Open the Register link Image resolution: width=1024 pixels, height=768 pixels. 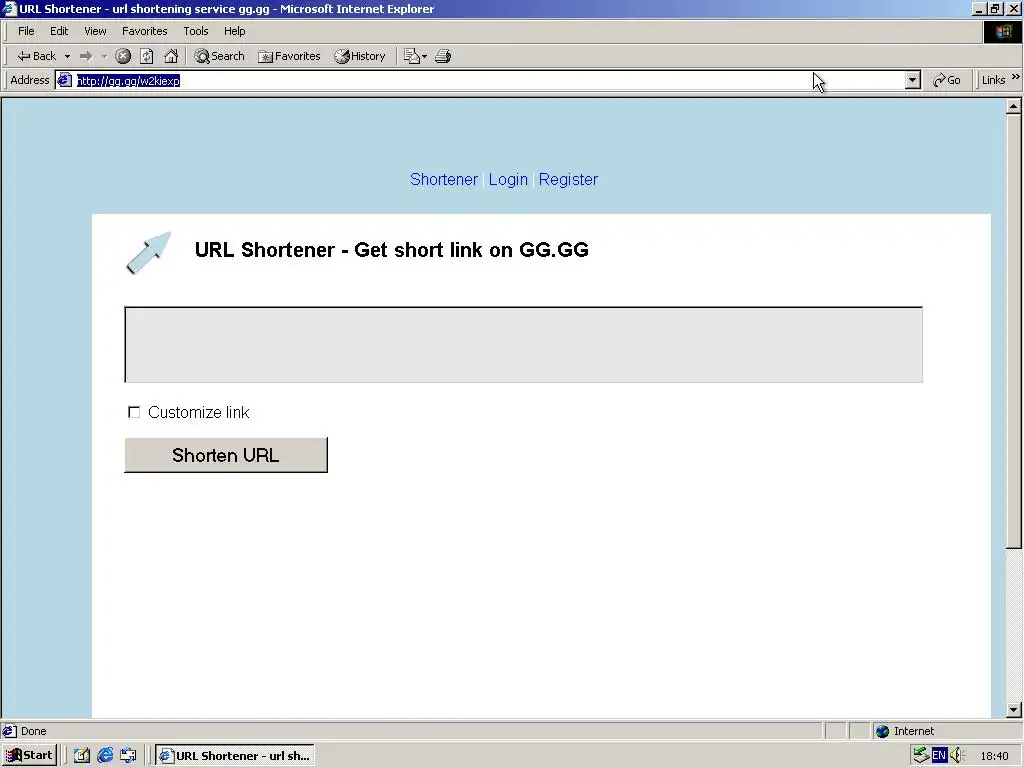pyautogui.click(x=568, y=180)
